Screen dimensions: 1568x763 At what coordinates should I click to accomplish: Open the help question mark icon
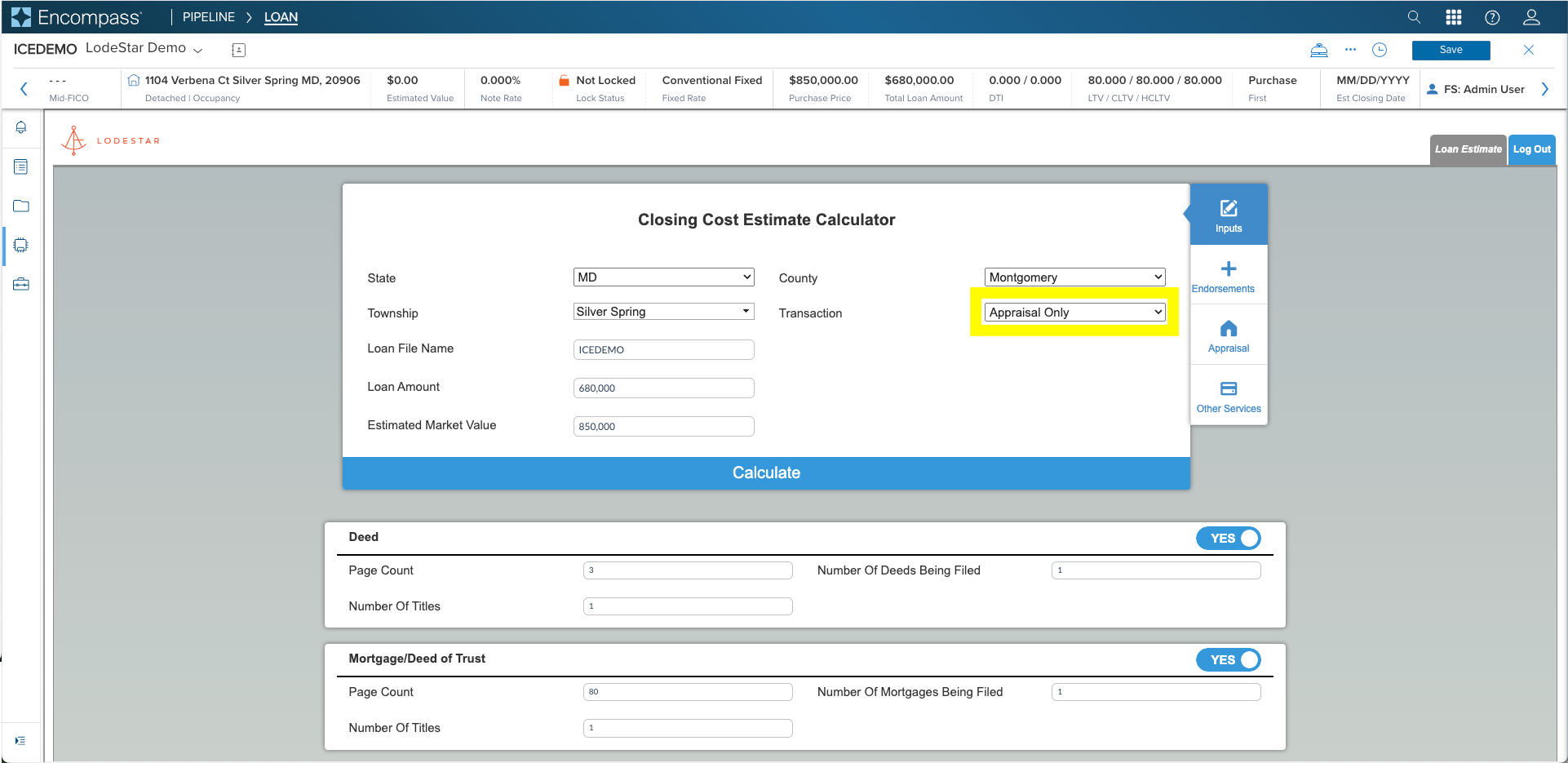point(1492,17)
